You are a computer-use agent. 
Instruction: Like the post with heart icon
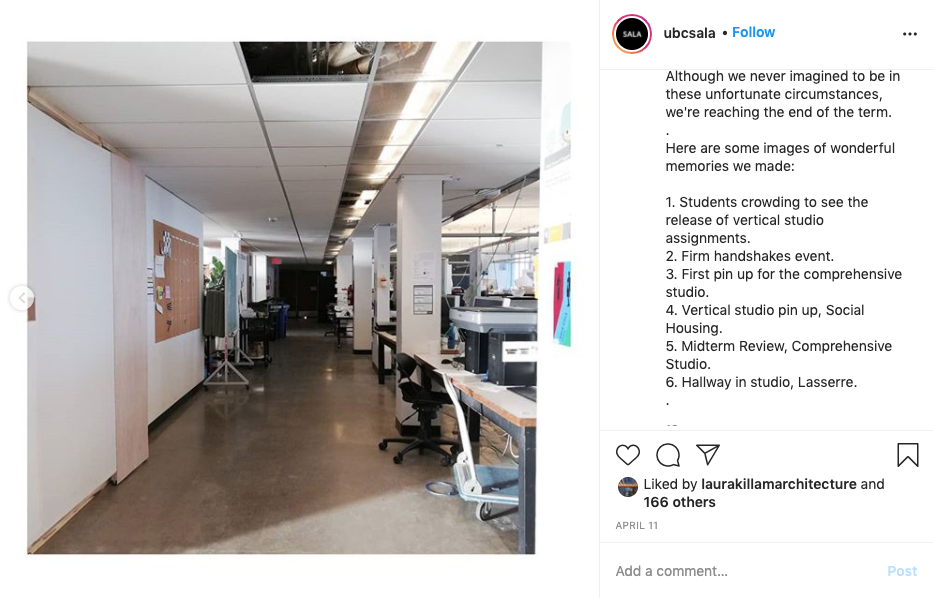628,455
